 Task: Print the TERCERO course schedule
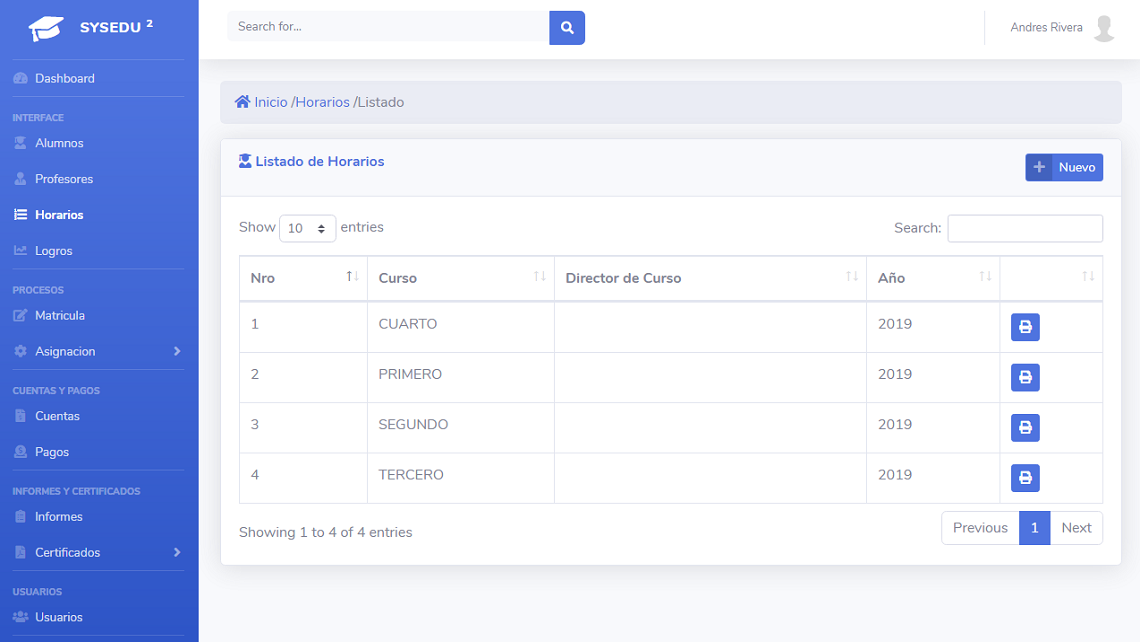click(x=1025, y=478)
